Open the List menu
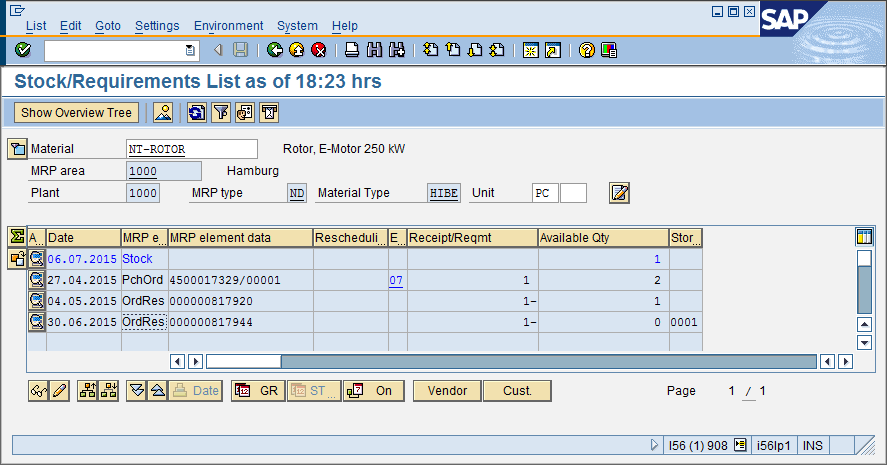This screenshot has width=887, height=465. click(x=36, y=26)
